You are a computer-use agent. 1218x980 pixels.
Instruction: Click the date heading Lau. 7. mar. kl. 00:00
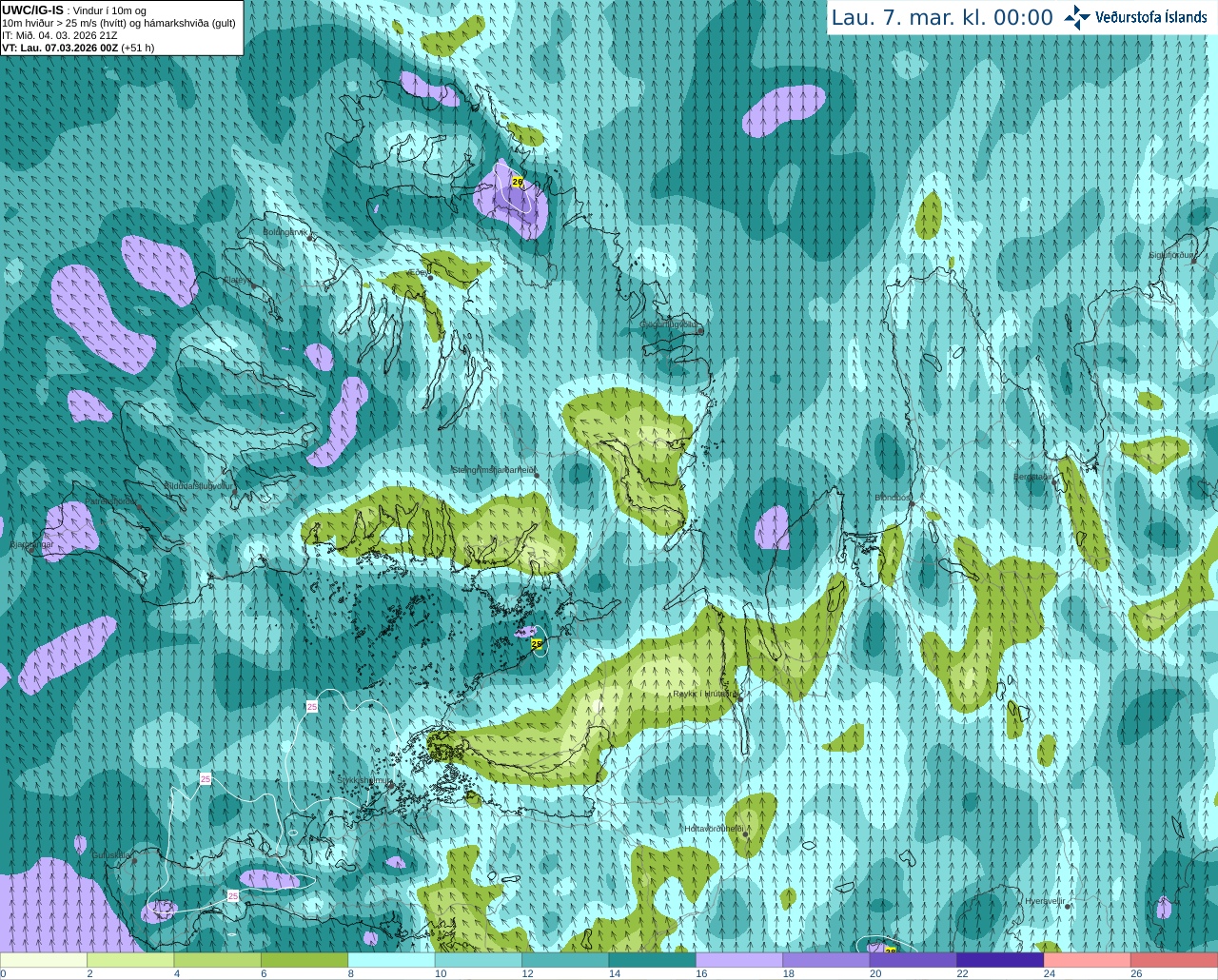(942, 18)
